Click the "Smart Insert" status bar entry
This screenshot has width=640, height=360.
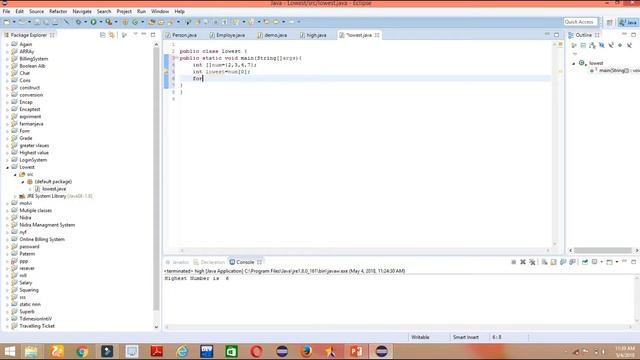click(x=466, y=337)
